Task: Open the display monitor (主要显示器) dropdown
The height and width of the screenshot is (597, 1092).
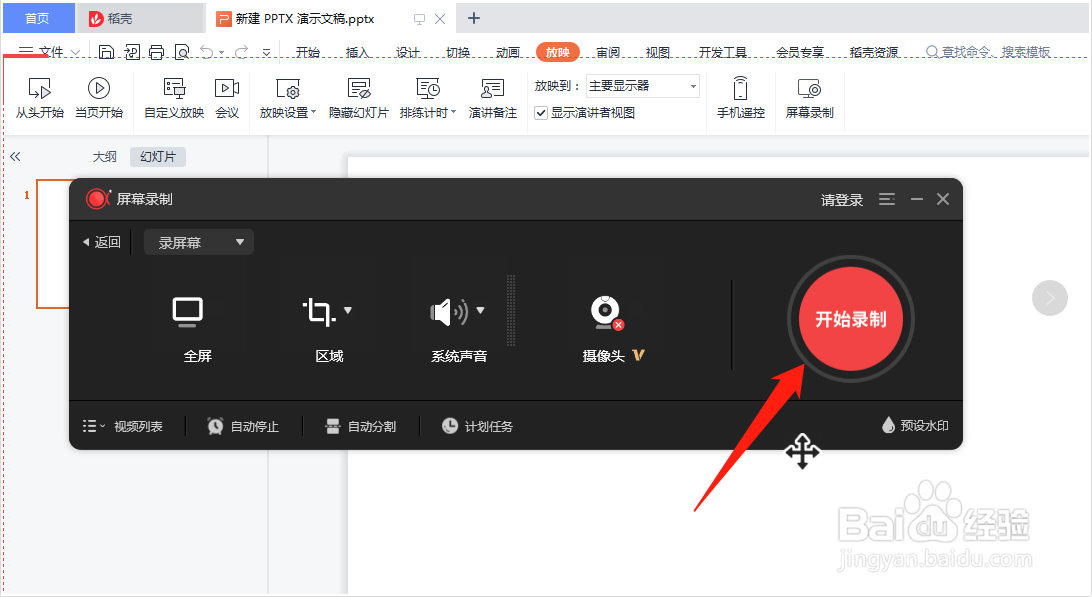Action: pyautogui.click(x=642, y=86)
